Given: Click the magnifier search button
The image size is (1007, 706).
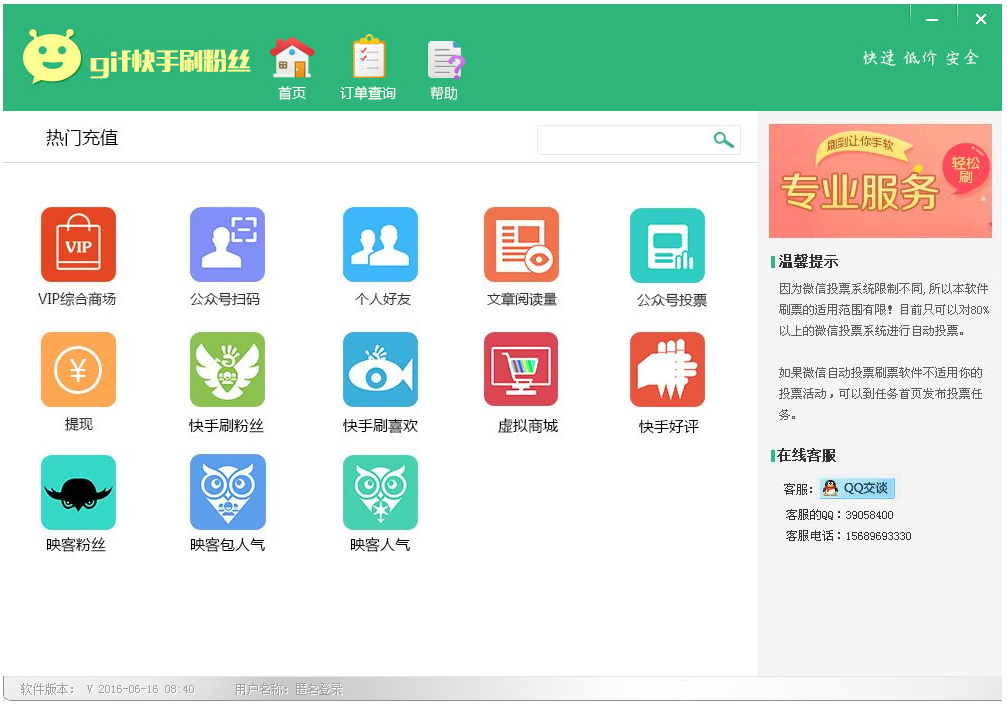Looking at the screenshot, I should pos(723,140).
